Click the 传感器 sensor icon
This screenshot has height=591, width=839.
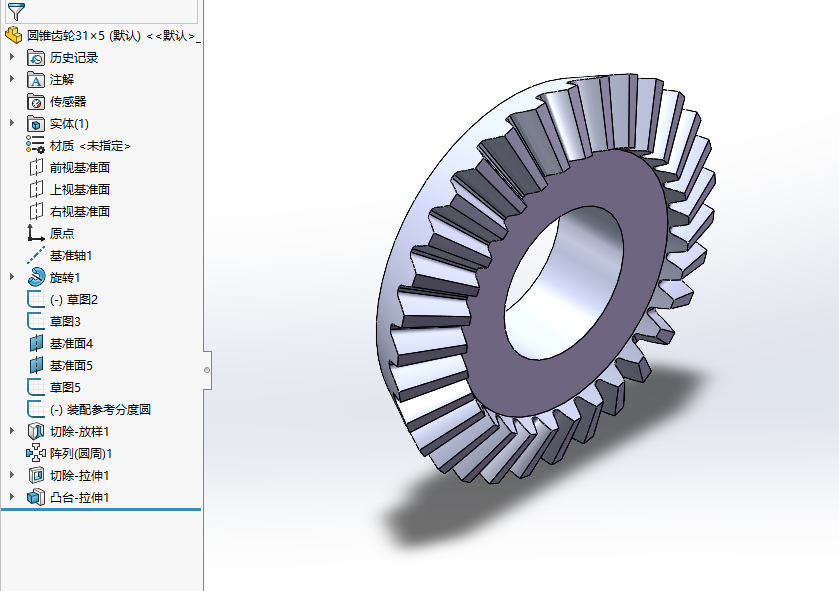click(35, 102)
